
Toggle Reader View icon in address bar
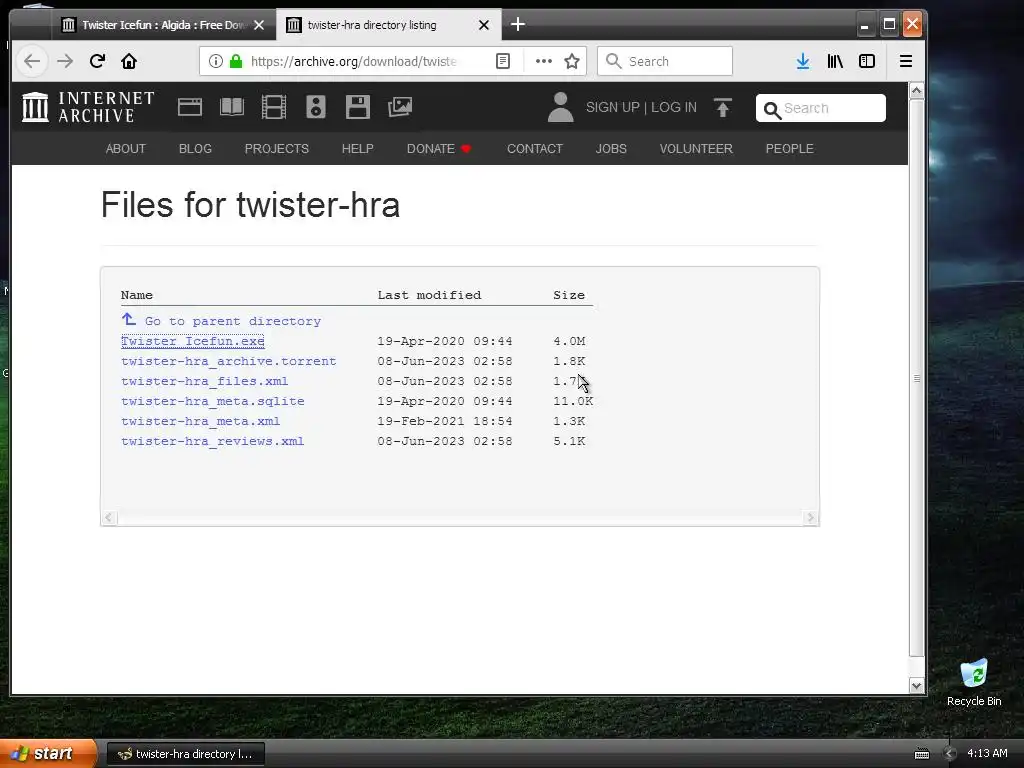(503, 61)
